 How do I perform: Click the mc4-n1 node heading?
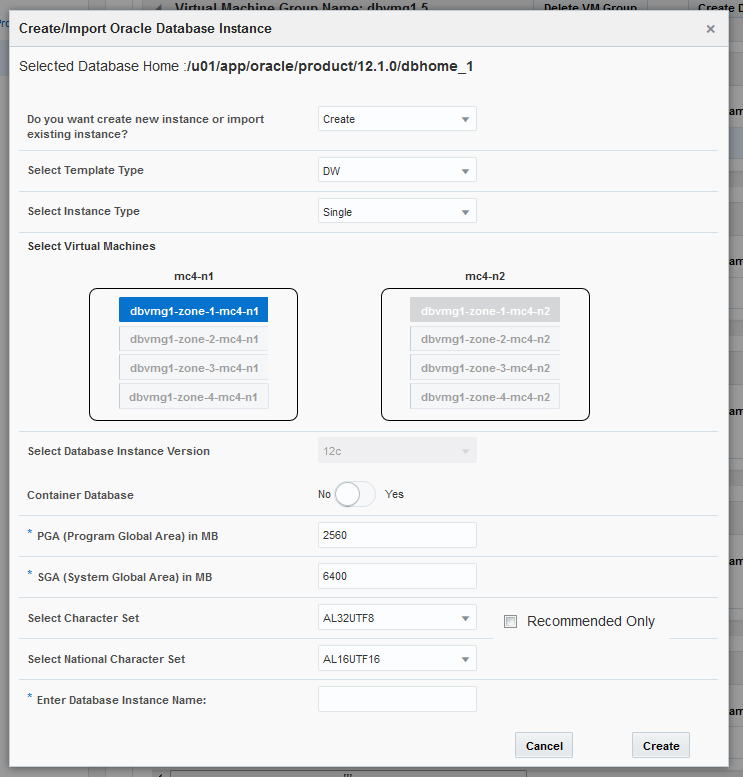[x=194, y=276]
